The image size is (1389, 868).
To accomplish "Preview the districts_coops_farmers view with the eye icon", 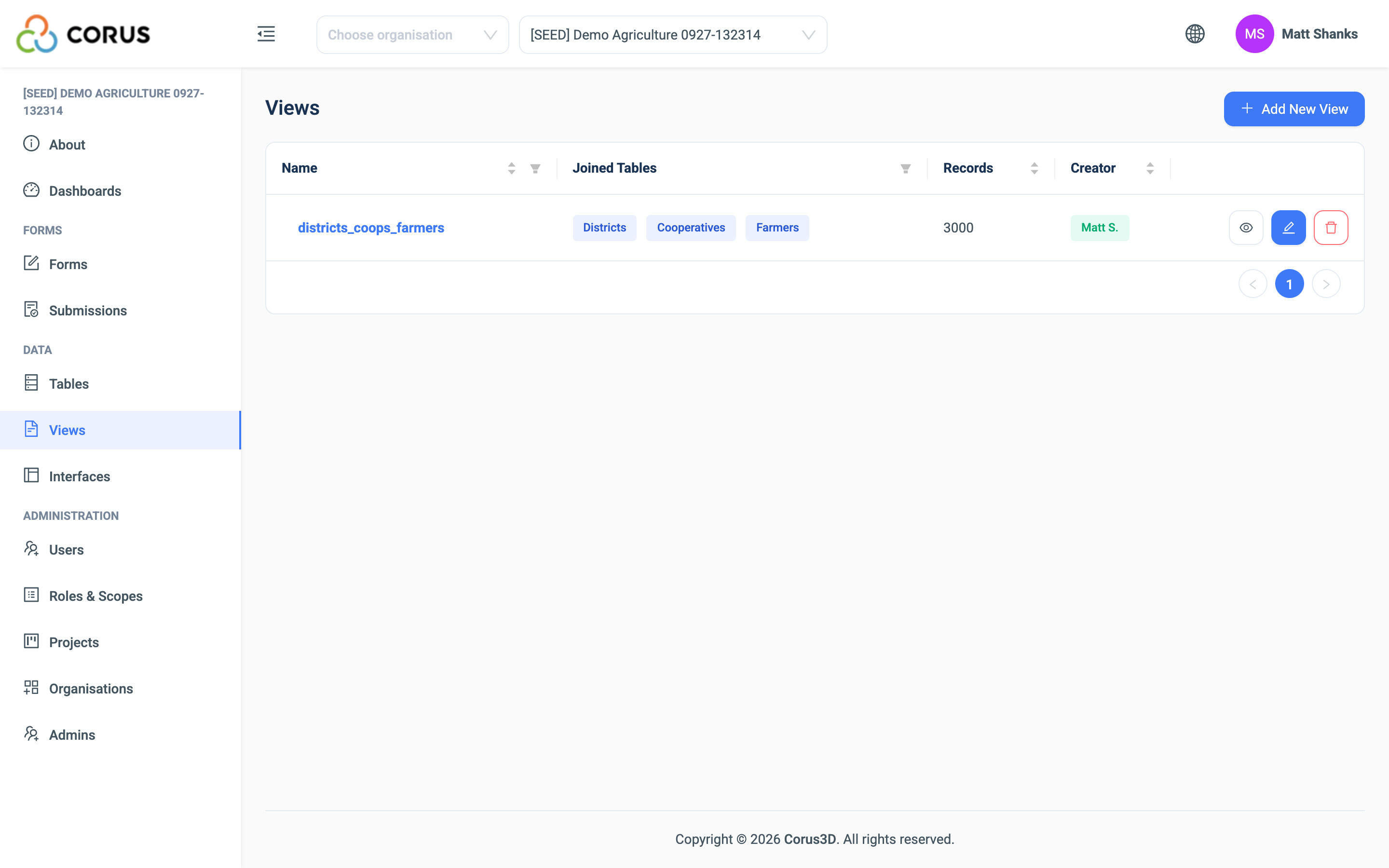I will 1245,228.
